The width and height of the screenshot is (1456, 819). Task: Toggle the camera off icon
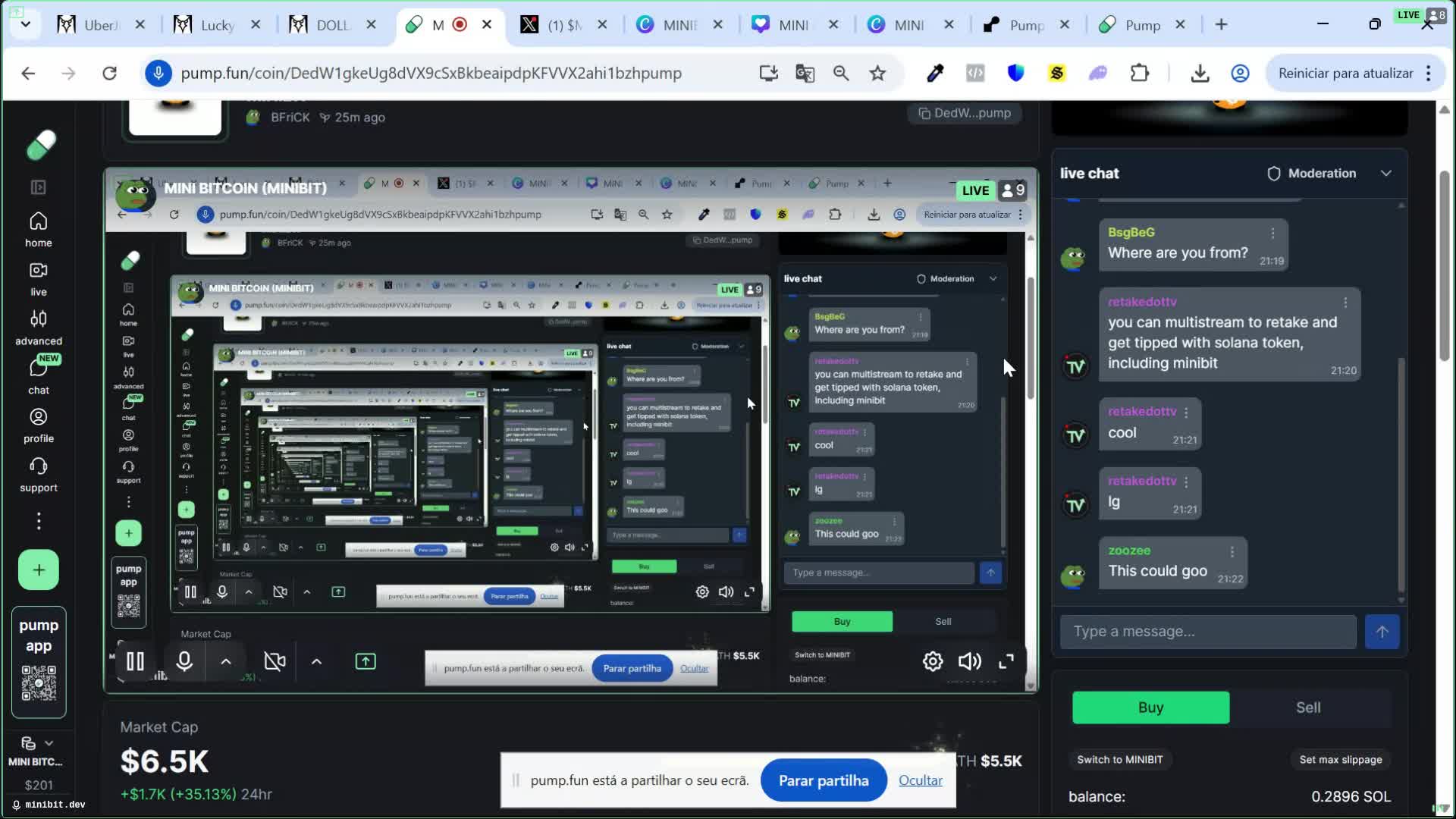point(275,661)
